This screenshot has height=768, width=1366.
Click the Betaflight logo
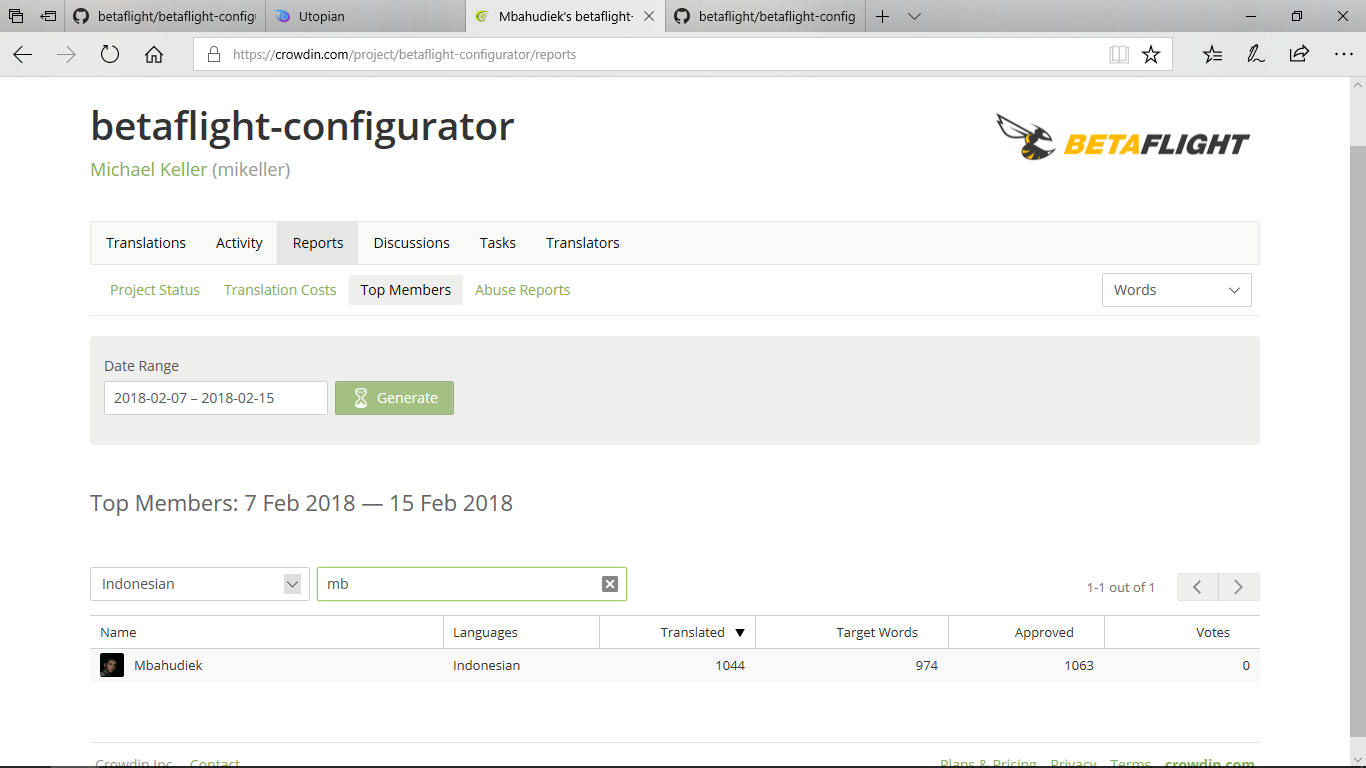pos(1123,137)
